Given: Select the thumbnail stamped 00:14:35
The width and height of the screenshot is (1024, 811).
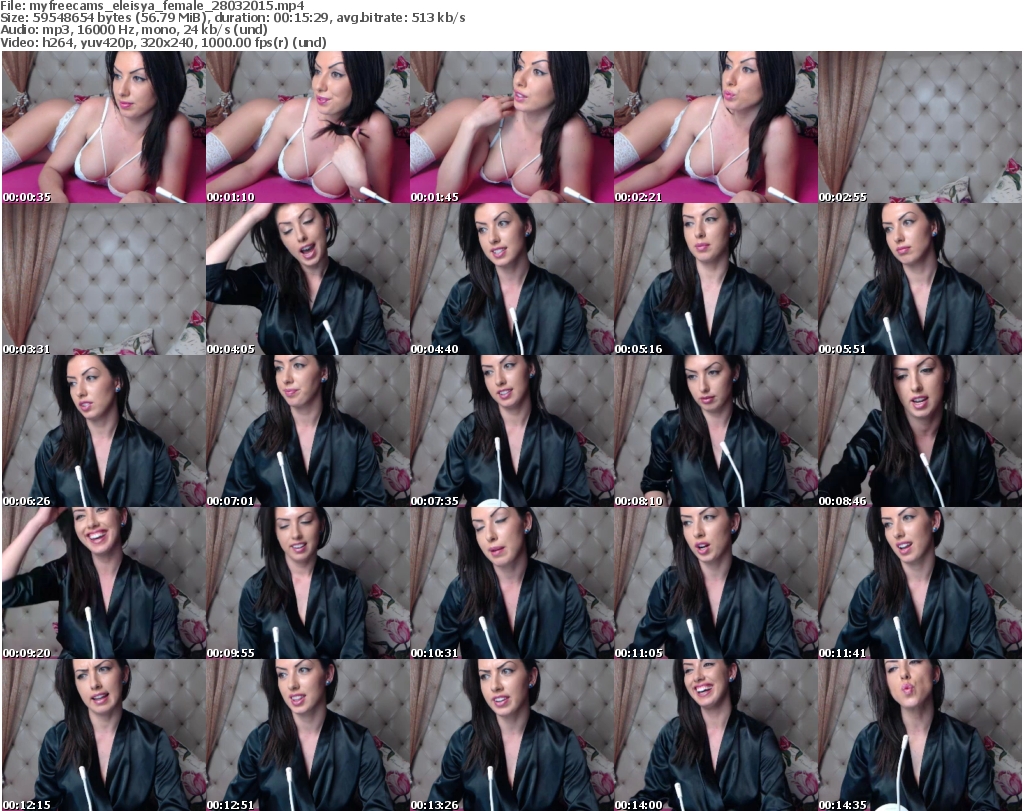Looking at the screenshot, I should [x=920, y=735].
